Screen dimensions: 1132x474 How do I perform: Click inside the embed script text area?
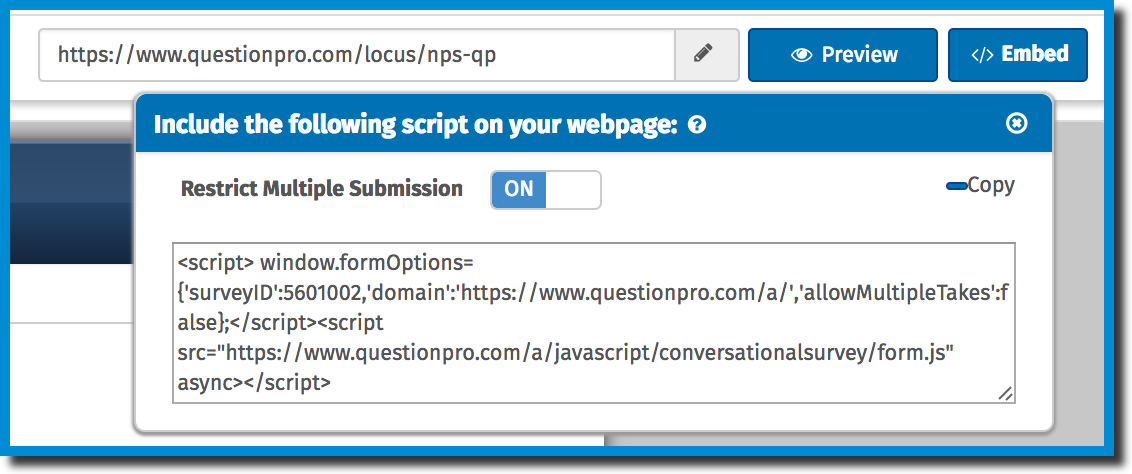tap(593, 322)
